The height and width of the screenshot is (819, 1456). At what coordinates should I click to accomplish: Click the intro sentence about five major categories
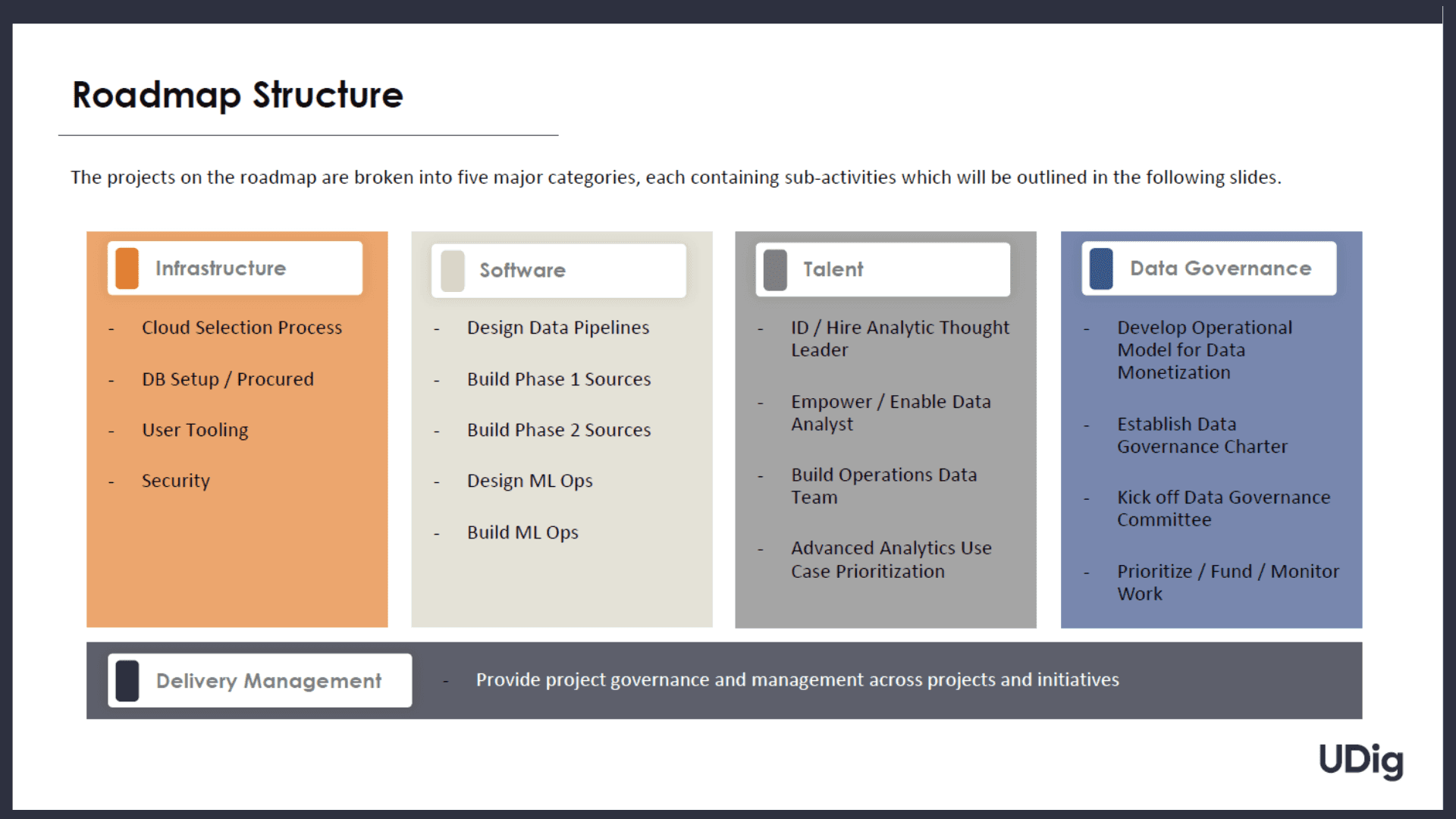tap(676, 177)
